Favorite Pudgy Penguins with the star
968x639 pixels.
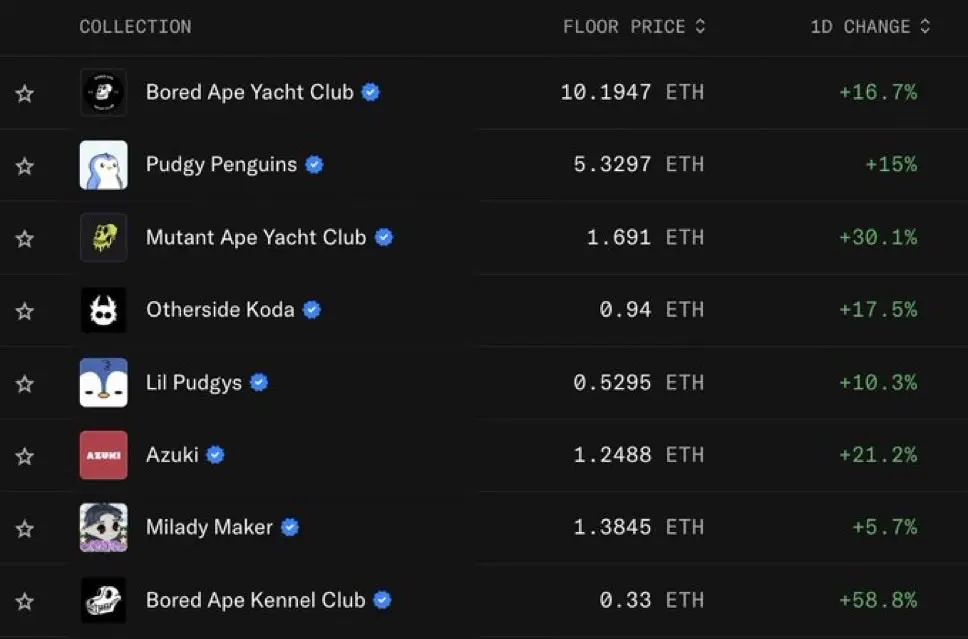(25, 166)
